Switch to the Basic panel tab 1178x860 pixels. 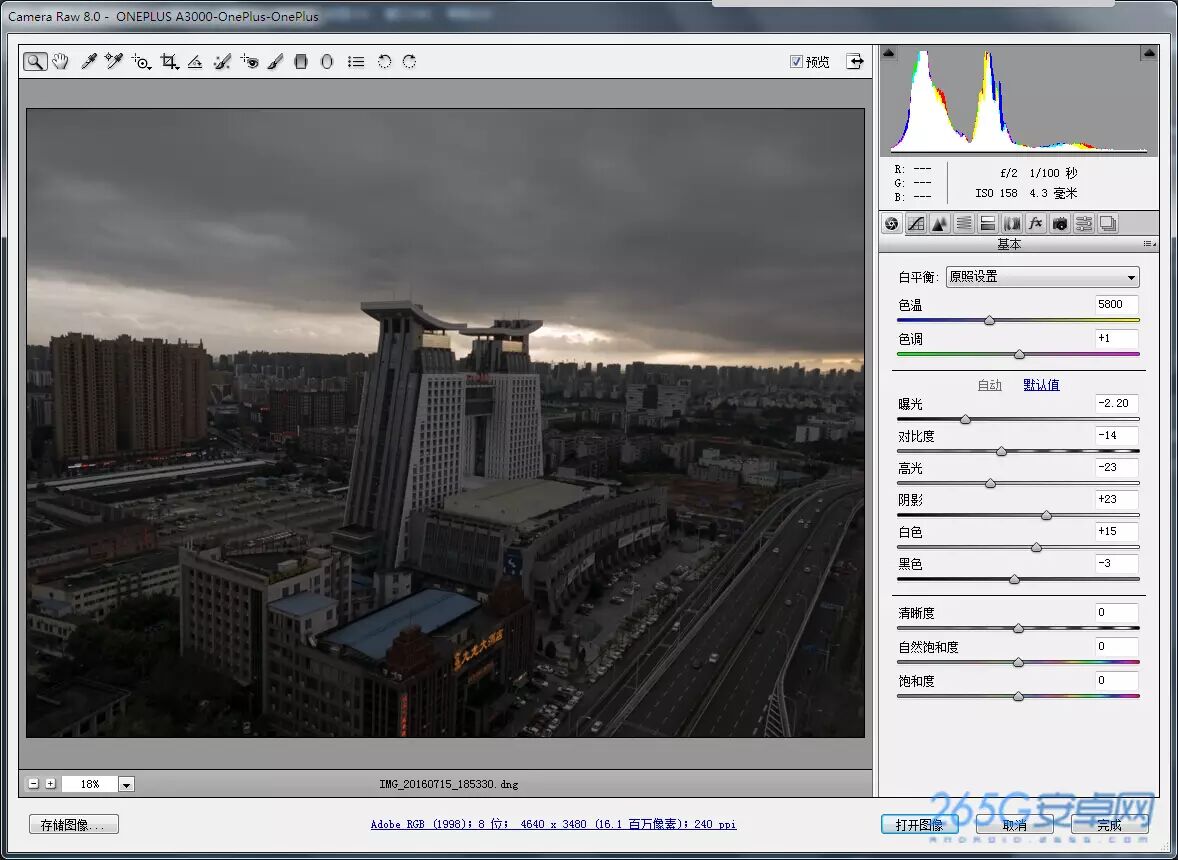tap(892, 223)
